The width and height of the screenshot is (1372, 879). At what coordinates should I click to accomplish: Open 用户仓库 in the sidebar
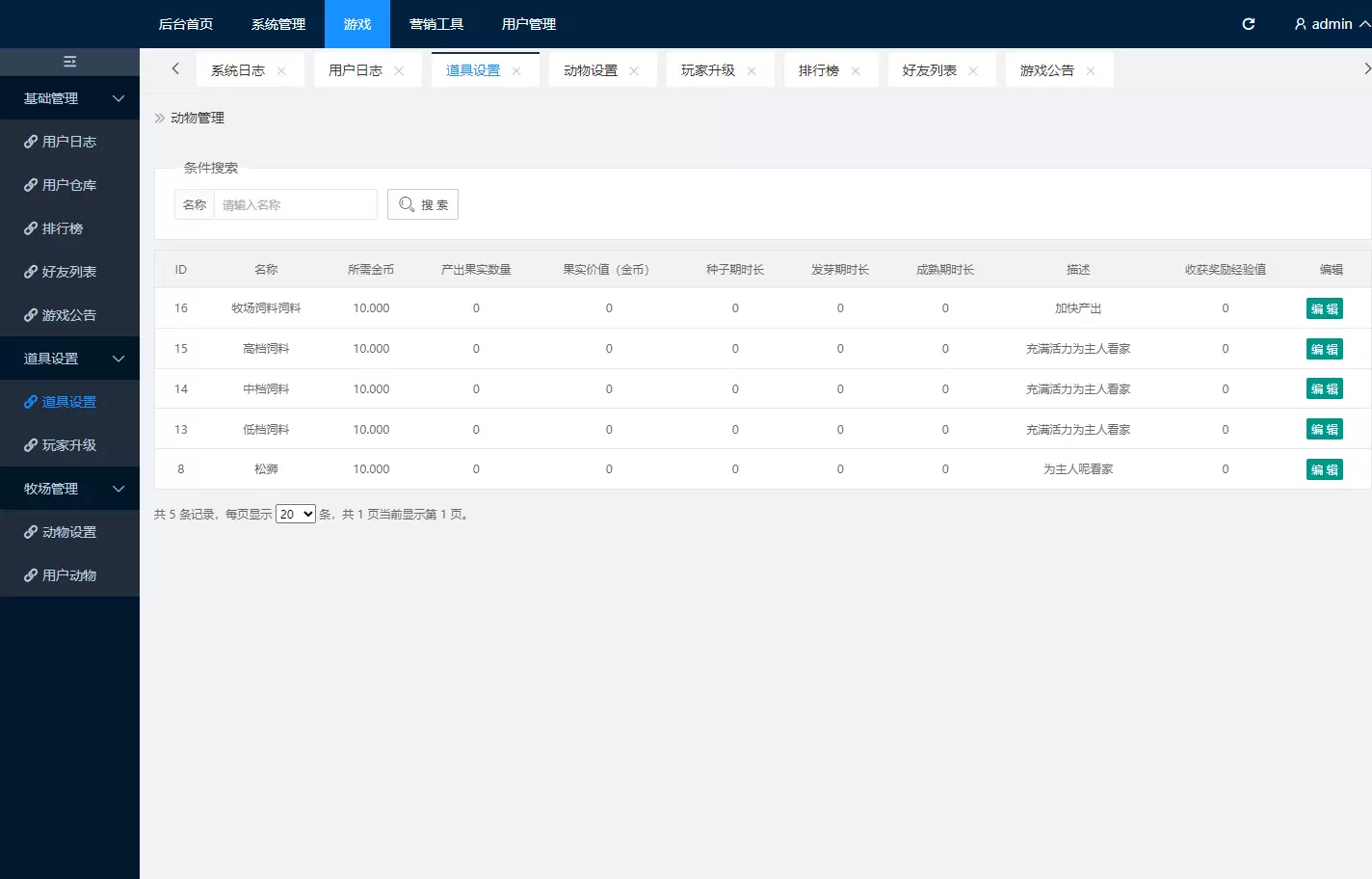pyautogui.click(x=69, y=185)
